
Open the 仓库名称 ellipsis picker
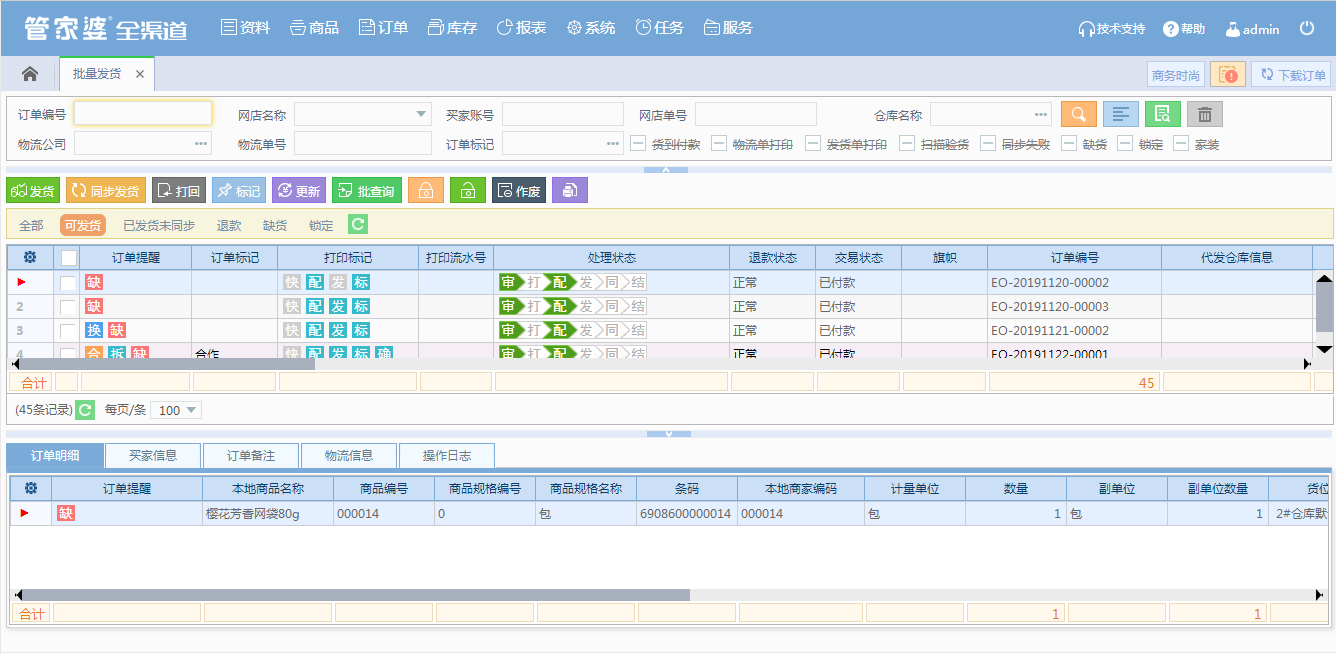click(1041, 114)
